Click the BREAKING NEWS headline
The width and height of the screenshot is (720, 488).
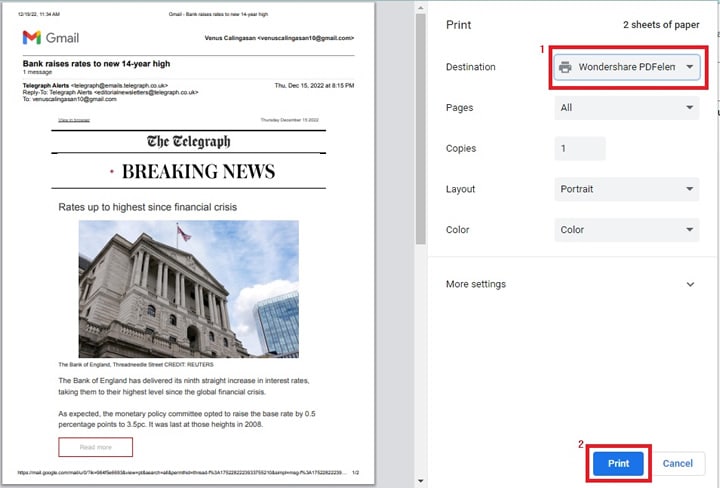[x=198, y=172]
